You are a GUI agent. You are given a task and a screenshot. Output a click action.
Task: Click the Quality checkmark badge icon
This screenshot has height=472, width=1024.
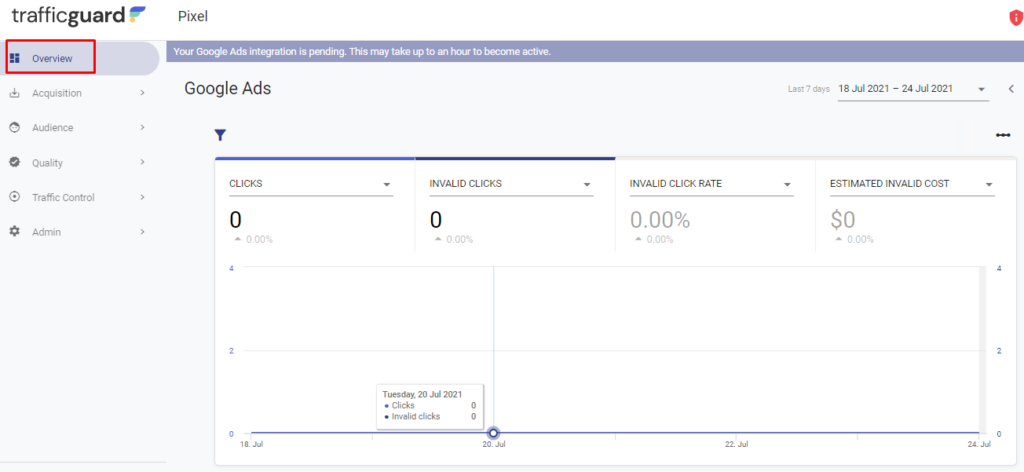pos(15,162)
